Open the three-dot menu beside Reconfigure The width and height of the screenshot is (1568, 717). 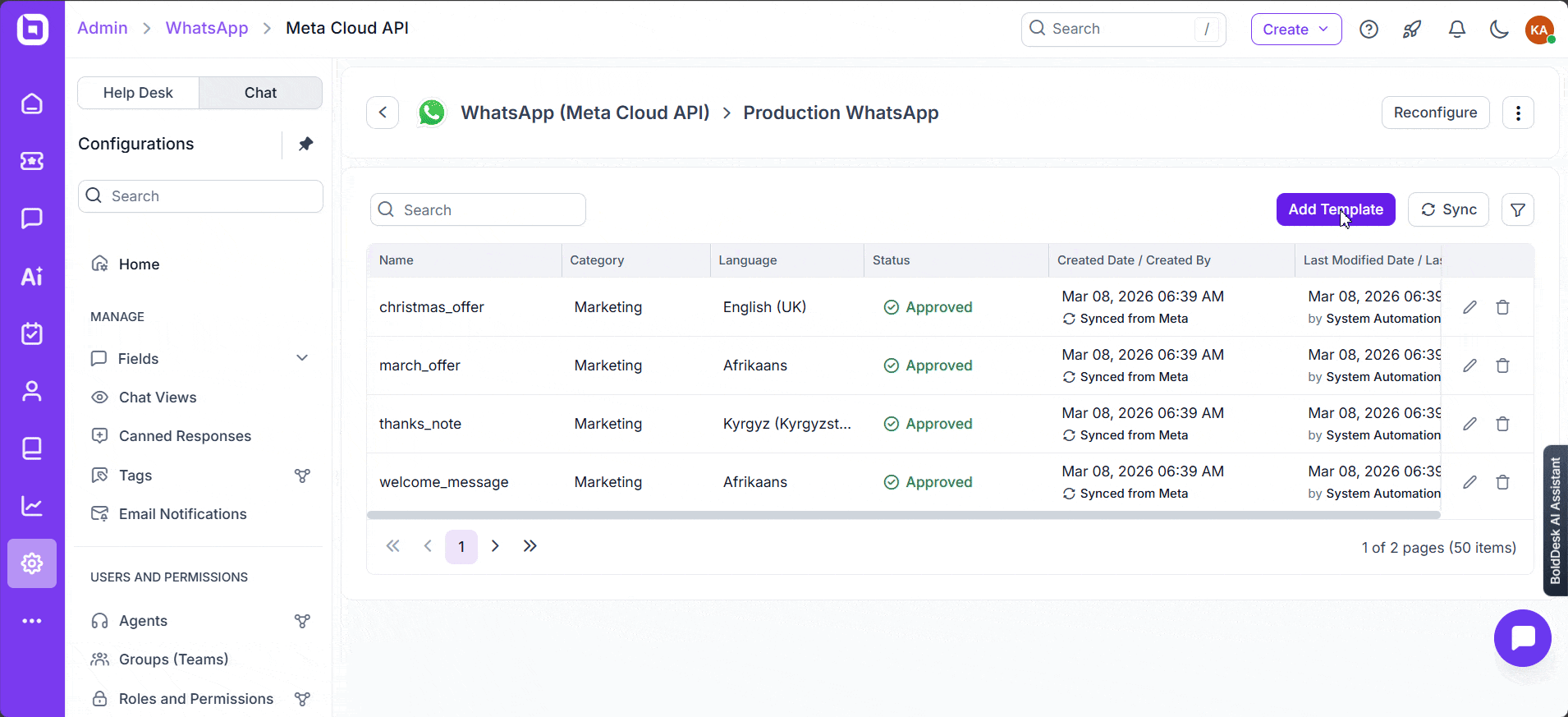click(1518, 113)
